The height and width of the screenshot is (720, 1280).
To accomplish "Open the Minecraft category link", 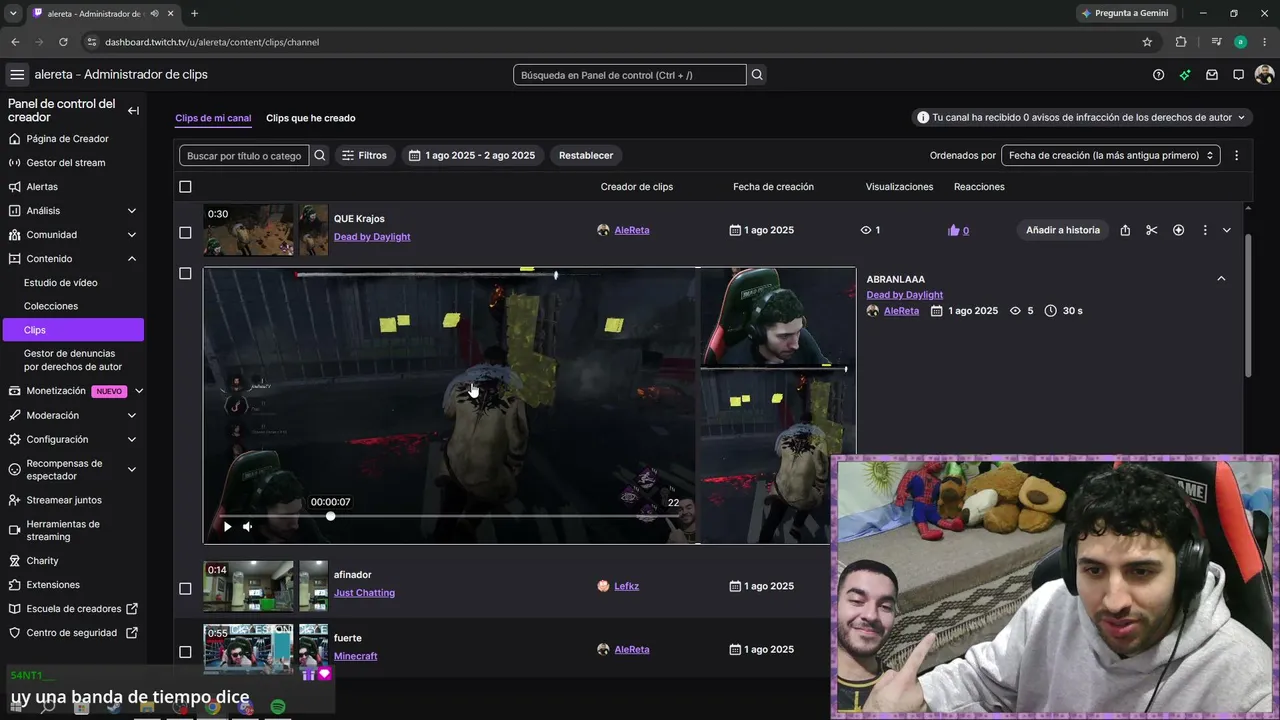I will pos(356,656).
